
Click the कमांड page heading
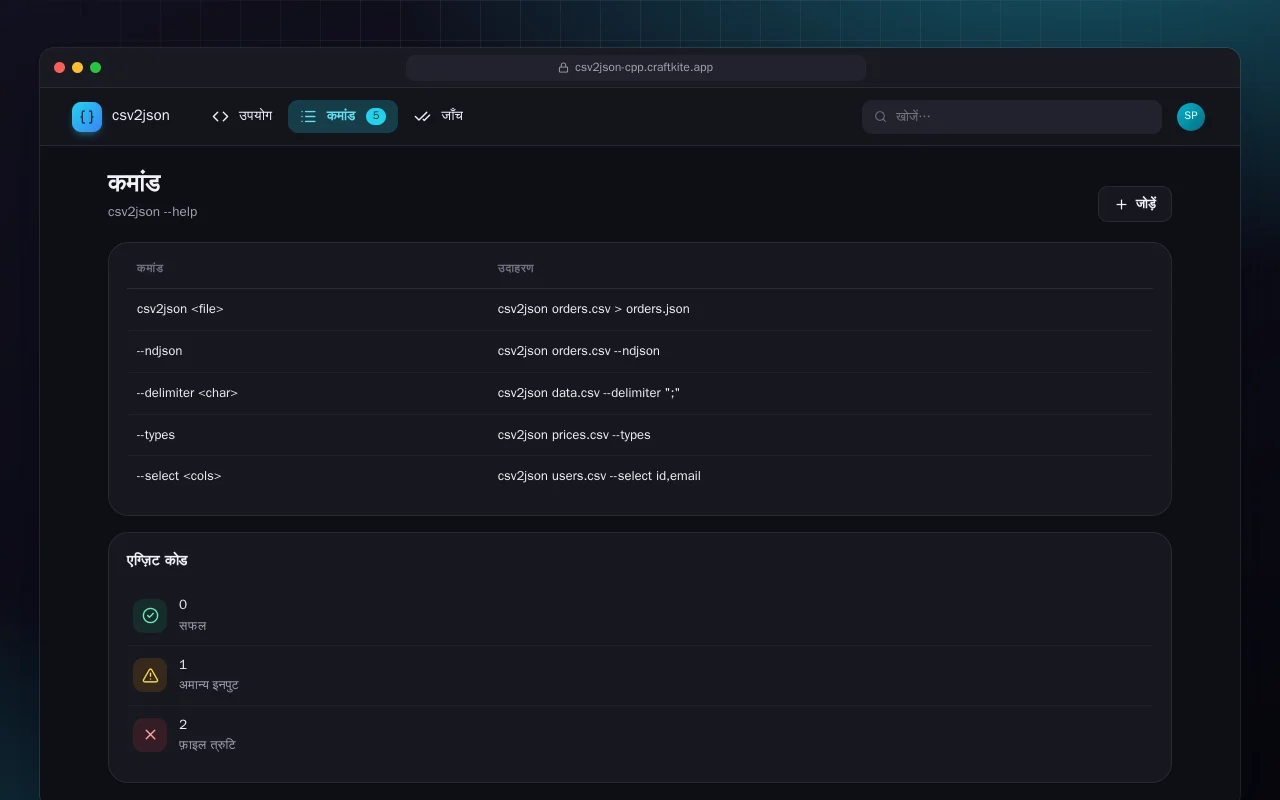[134, 183]
